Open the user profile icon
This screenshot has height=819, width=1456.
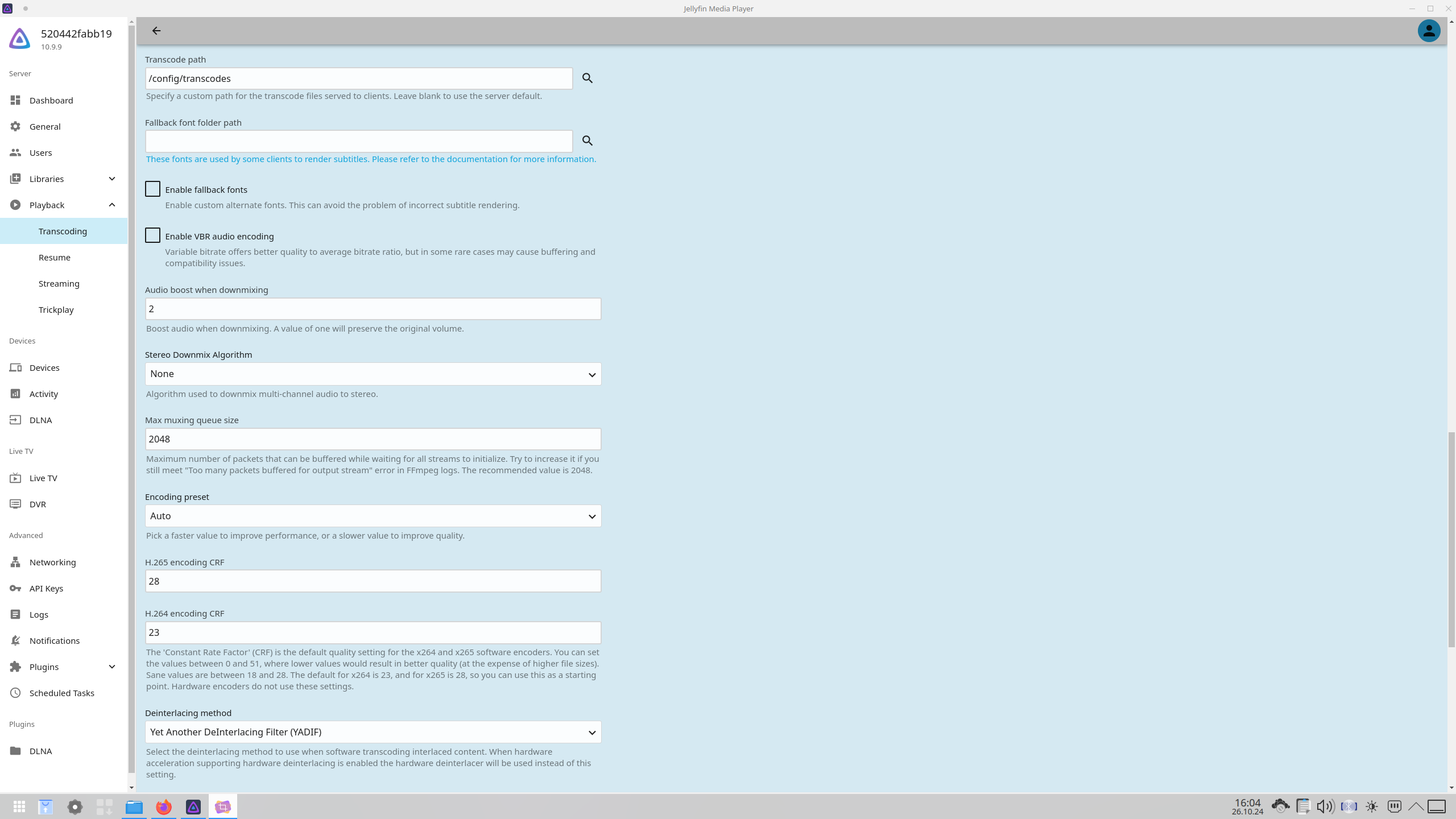click(x=1428, y=31)
